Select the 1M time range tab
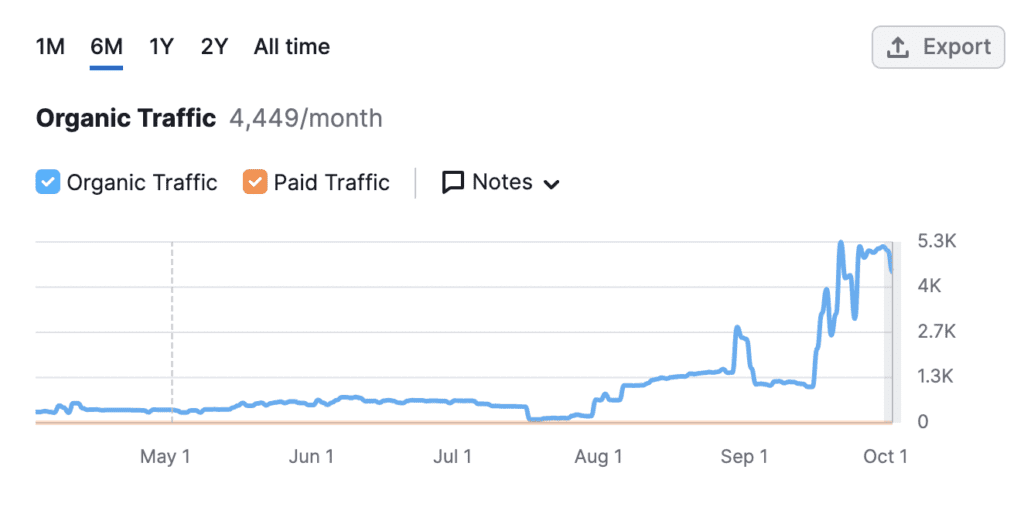The width and height of the screenshot is (1024, 507). pyautogui.click(x=50, y=47)
